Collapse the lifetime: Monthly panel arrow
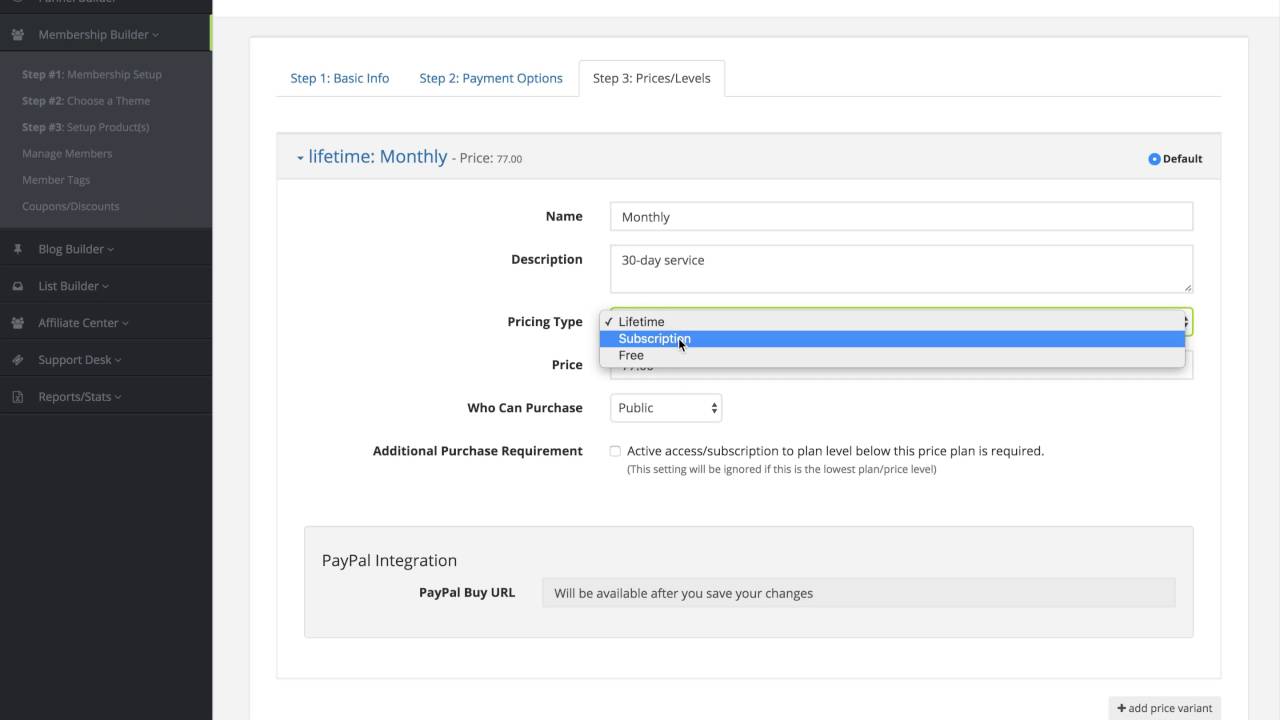 (300, 158)
